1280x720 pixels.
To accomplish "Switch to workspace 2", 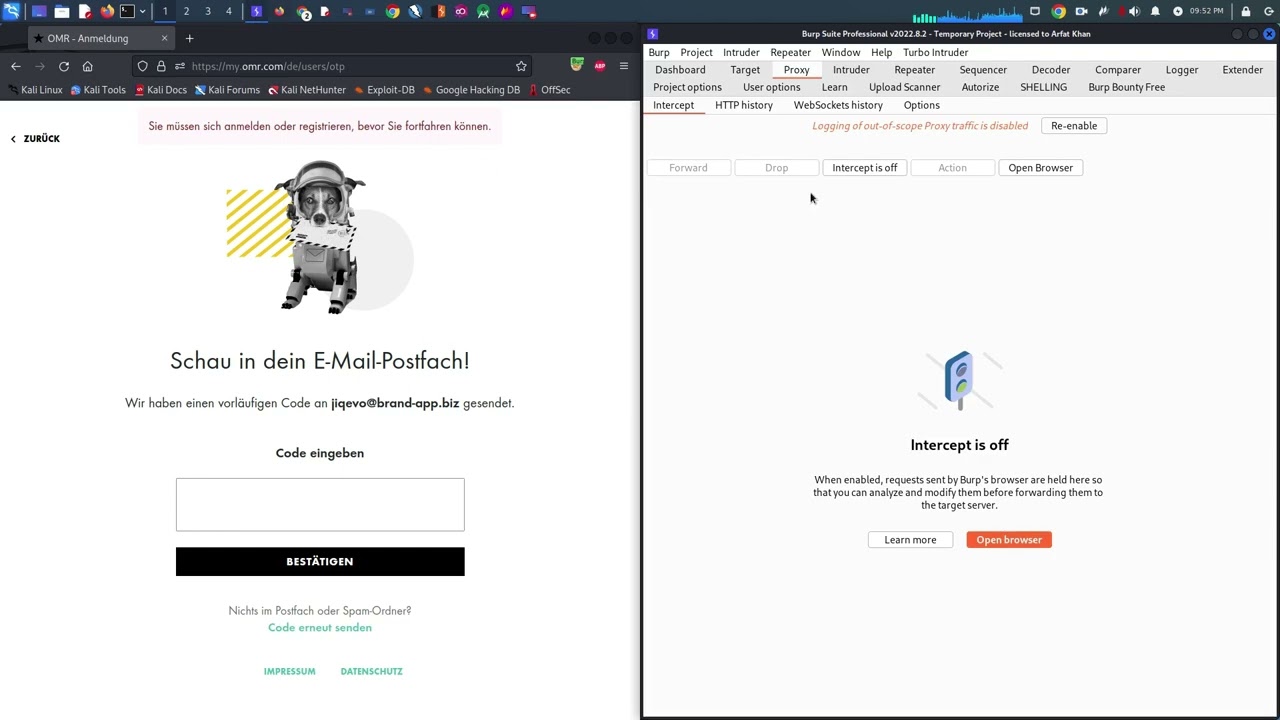I will 186,12.
